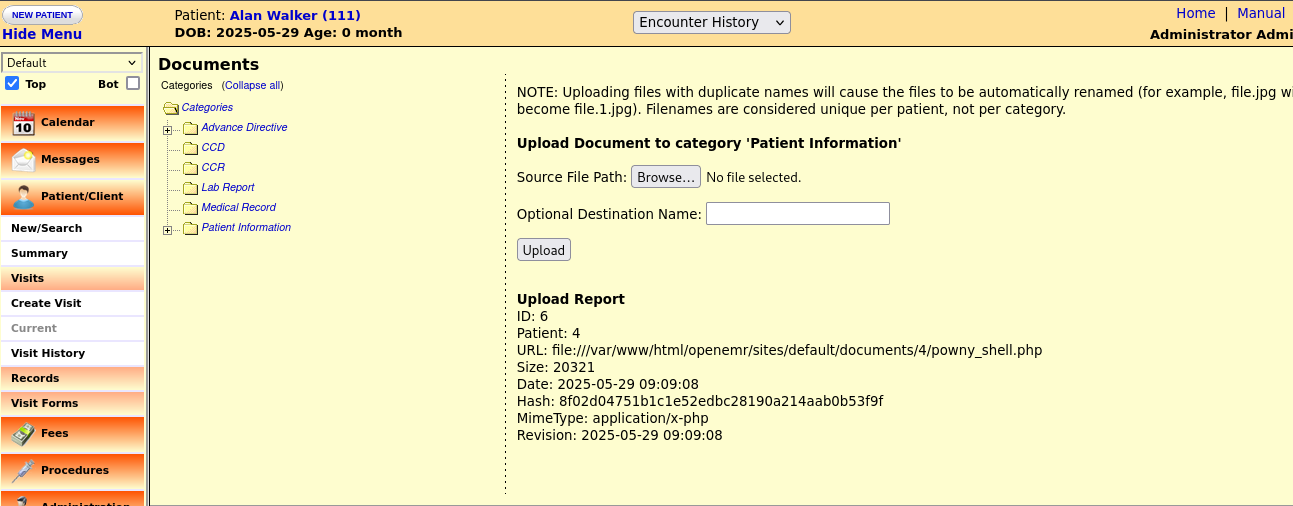
Task: Click the Alan Walker patient link
Action: (x=295, y=15)
